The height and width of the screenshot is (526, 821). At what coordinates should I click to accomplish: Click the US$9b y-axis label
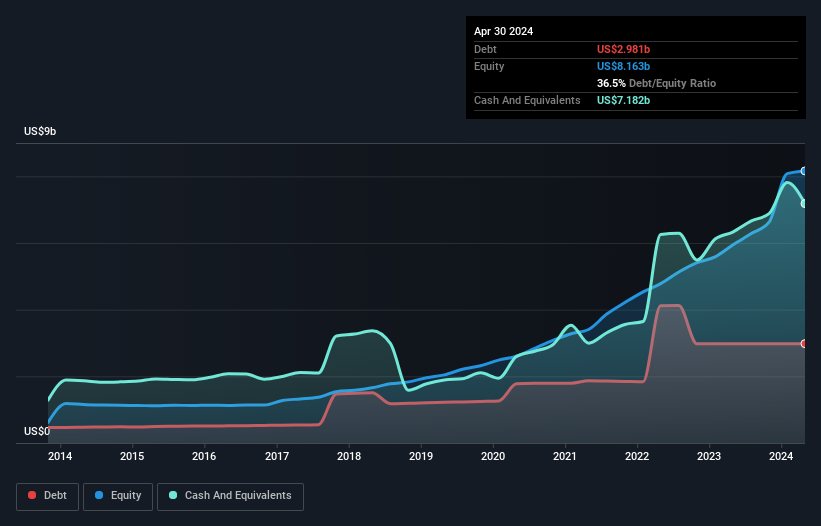tap(40, 131)
